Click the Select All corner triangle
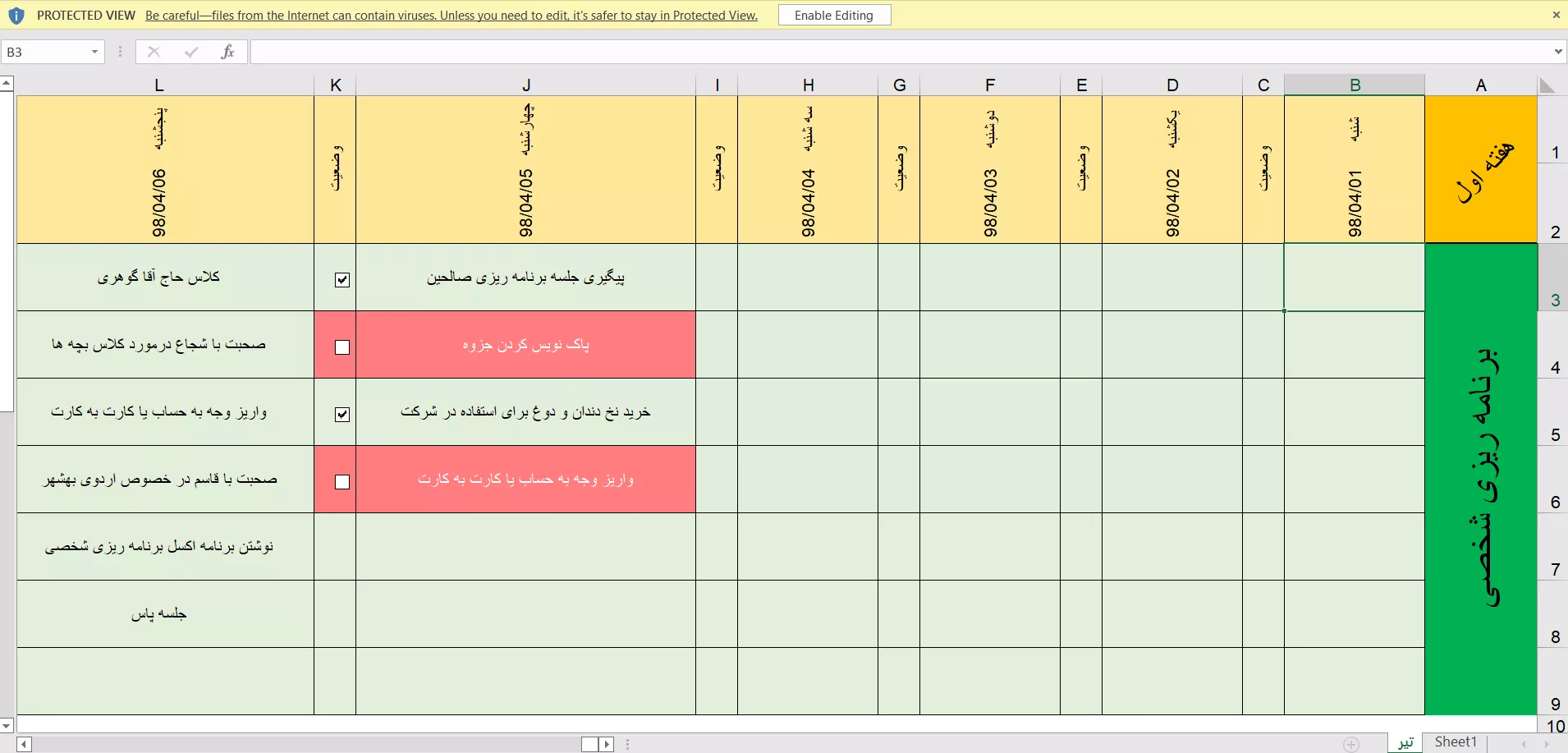Viewport: 1568px width, 753px height. click(1547, 85)
